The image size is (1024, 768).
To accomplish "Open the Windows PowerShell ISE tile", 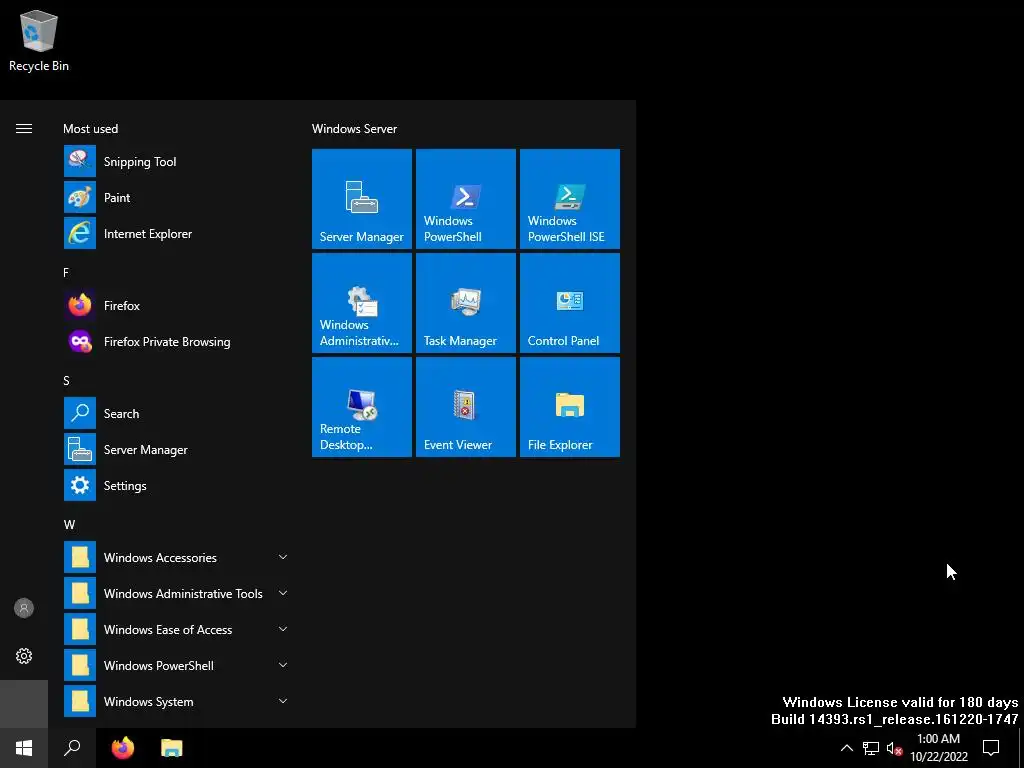I will (x=569, y=199).
